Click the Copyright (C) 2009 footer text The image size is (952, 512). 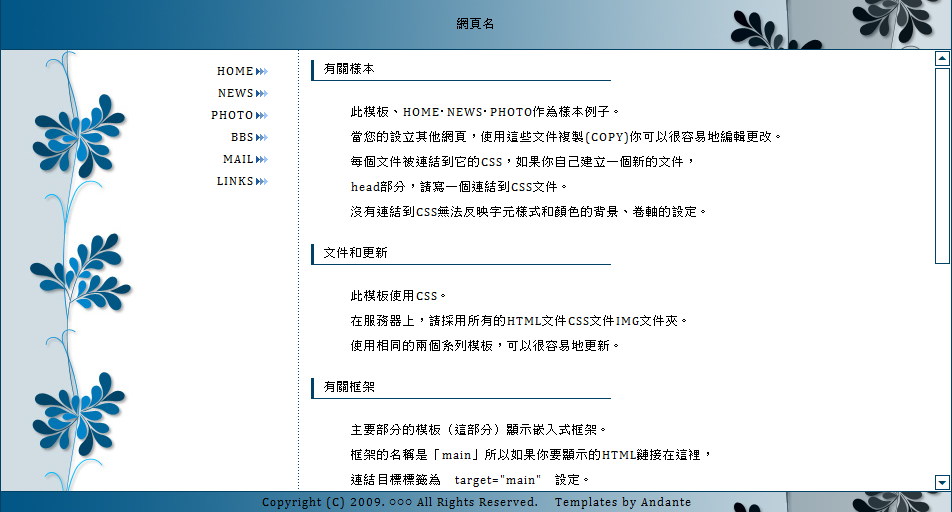click(x=400, y=502)
